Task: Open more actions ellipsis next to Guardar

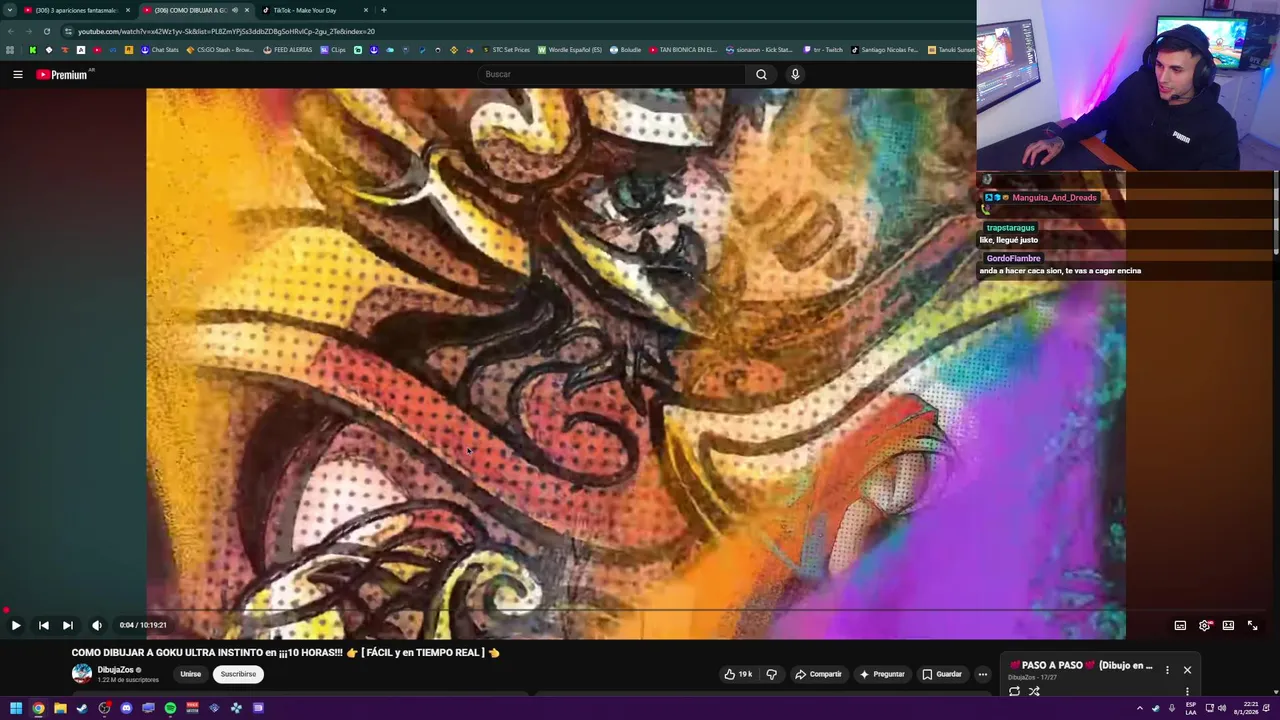Action: [x=983, y=674]
